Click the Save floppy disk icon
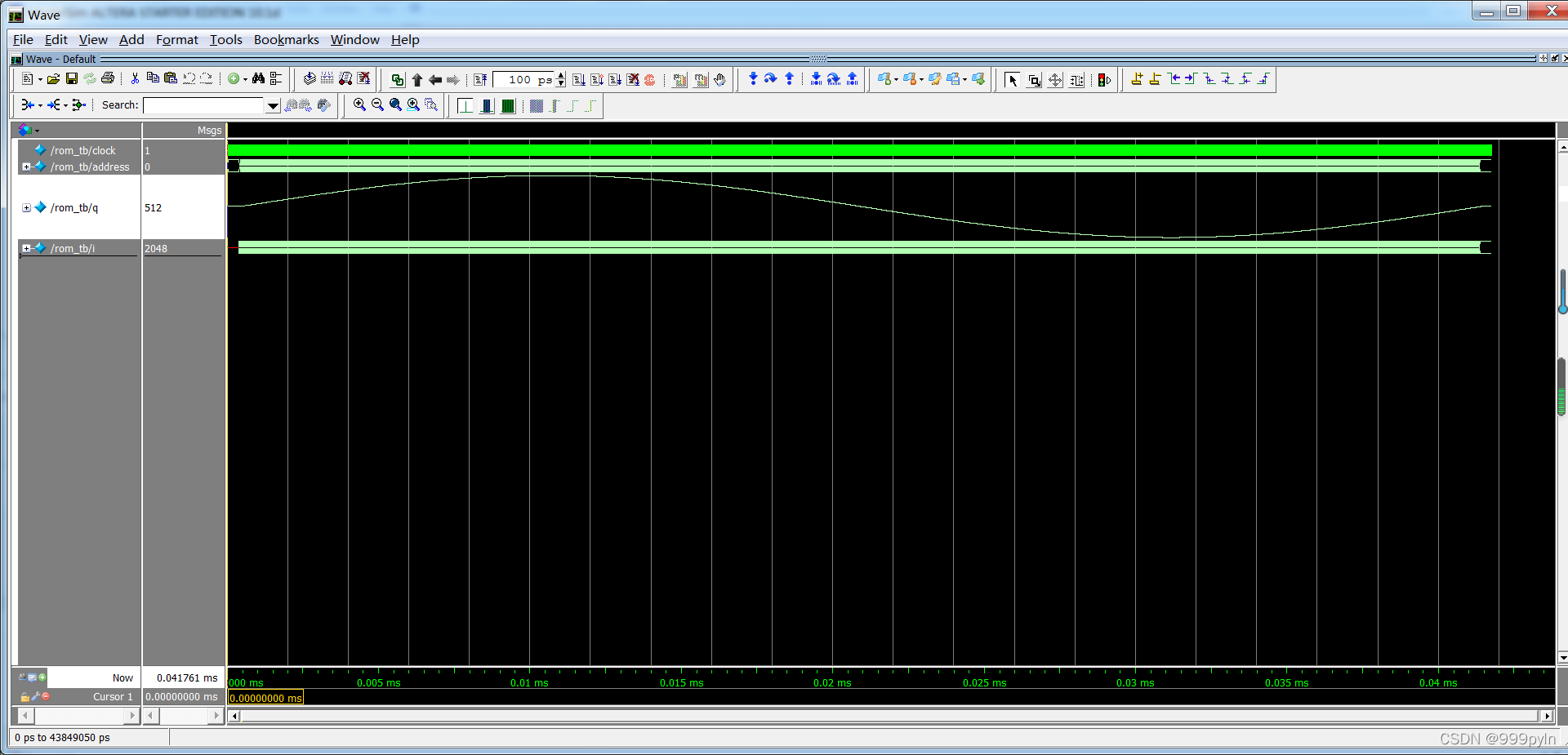Image resolution: width=1568 pixels, height=755 pixels. [x=72, y=79]
